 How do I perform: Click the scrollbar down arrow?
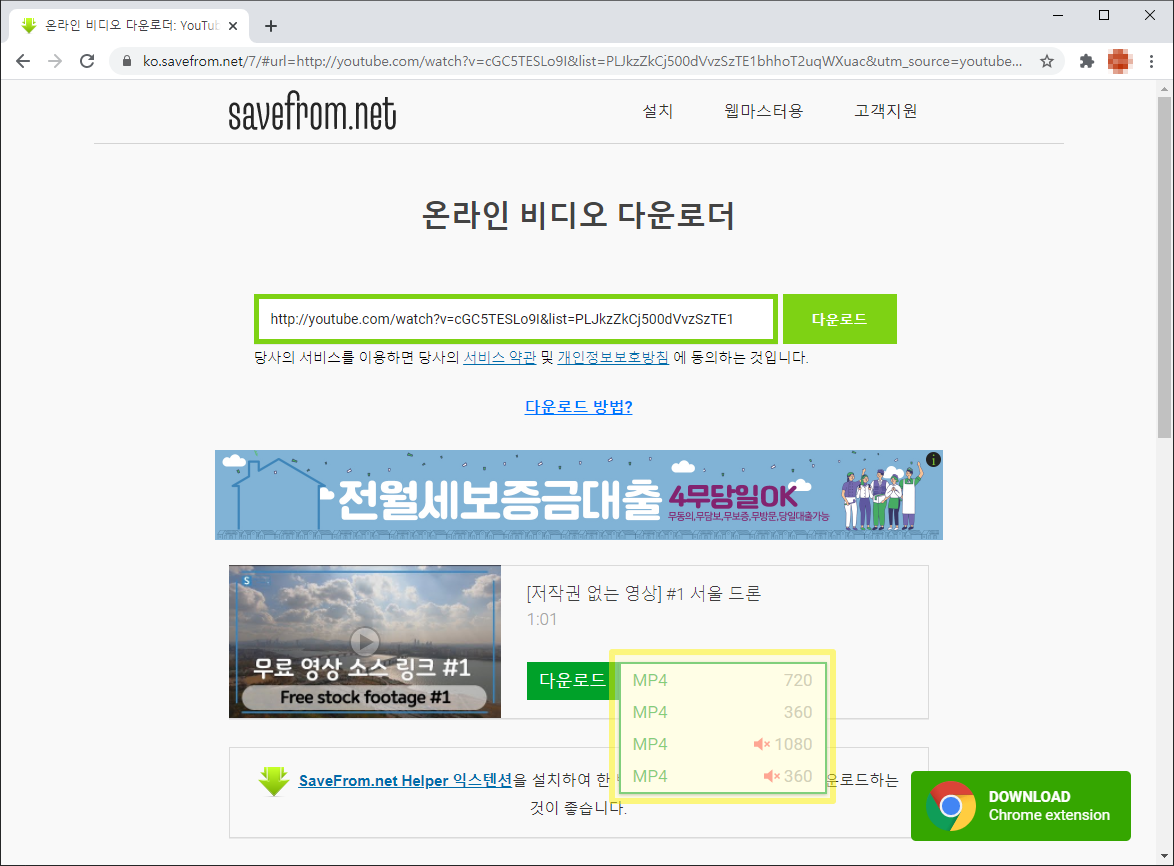click(1164, 856)
